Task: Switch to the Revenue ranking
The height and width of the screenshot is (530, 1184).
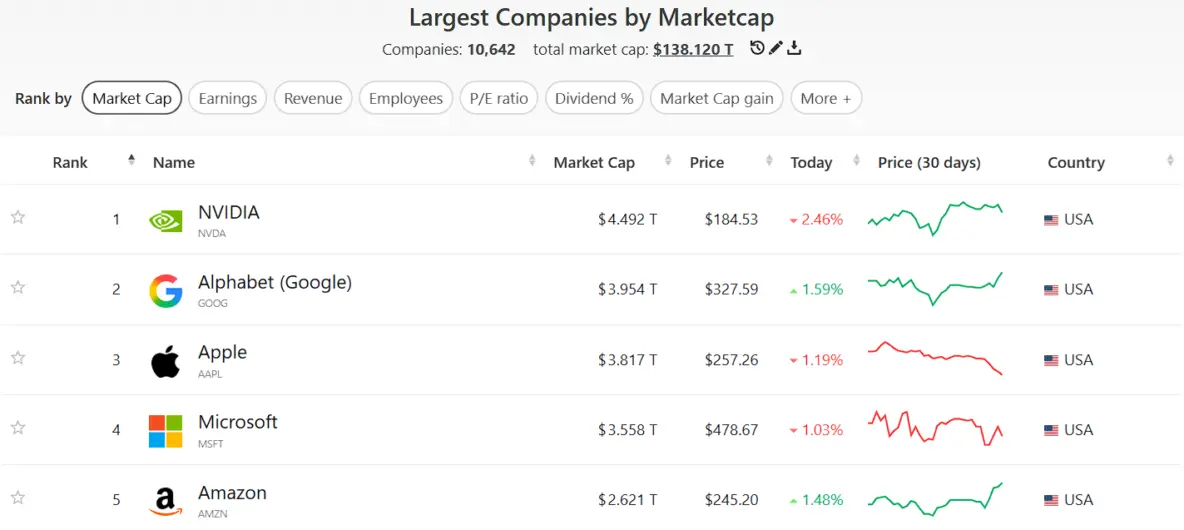Action: point(313,98)
